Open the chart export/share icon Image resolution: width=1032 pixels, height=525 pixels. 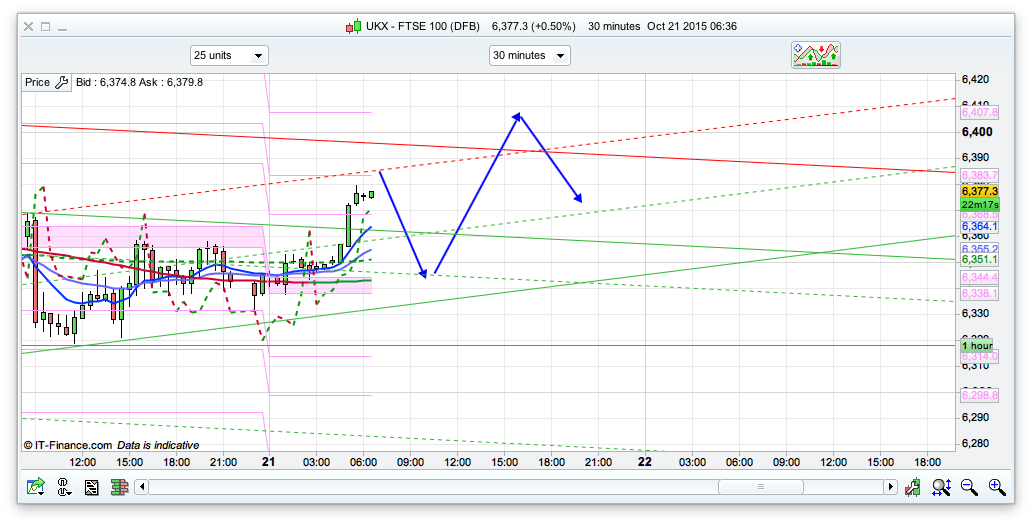(x=36, y=487)
